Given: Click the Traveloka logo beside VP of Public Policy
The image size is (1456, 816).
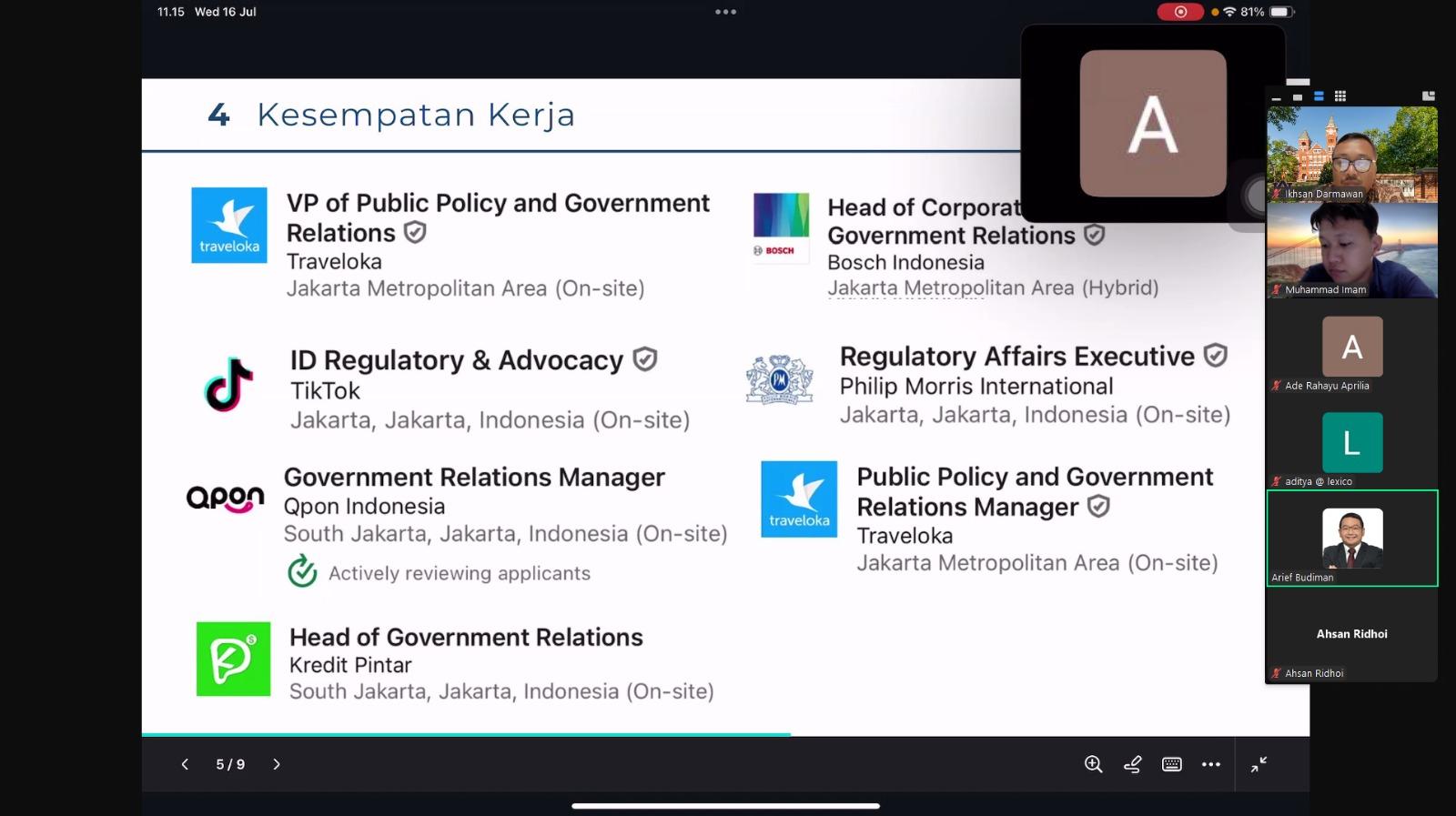Looking at the screenshot, I should point(229,226).
